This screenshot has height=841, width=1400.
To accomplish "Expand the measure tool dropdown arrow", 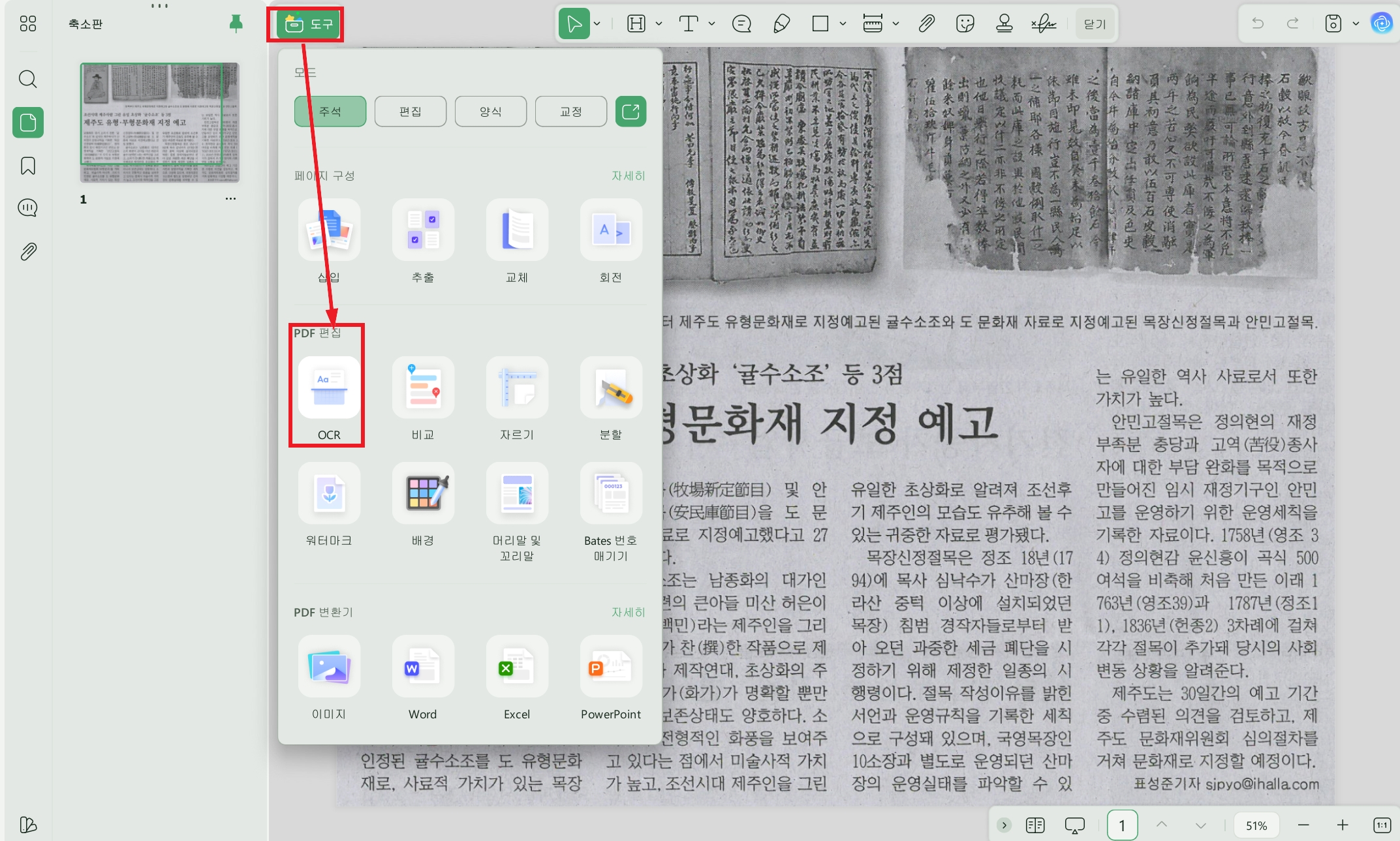I will (x=895, y=24).
